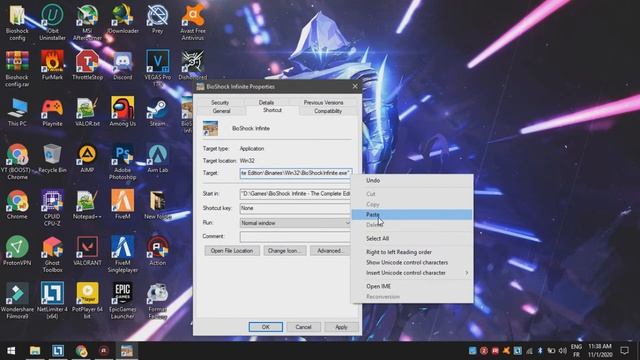Viewport: 640px width, 360px height.
Task: Click the Adobe Photoshop desktop icon
Action: point(122,161)
